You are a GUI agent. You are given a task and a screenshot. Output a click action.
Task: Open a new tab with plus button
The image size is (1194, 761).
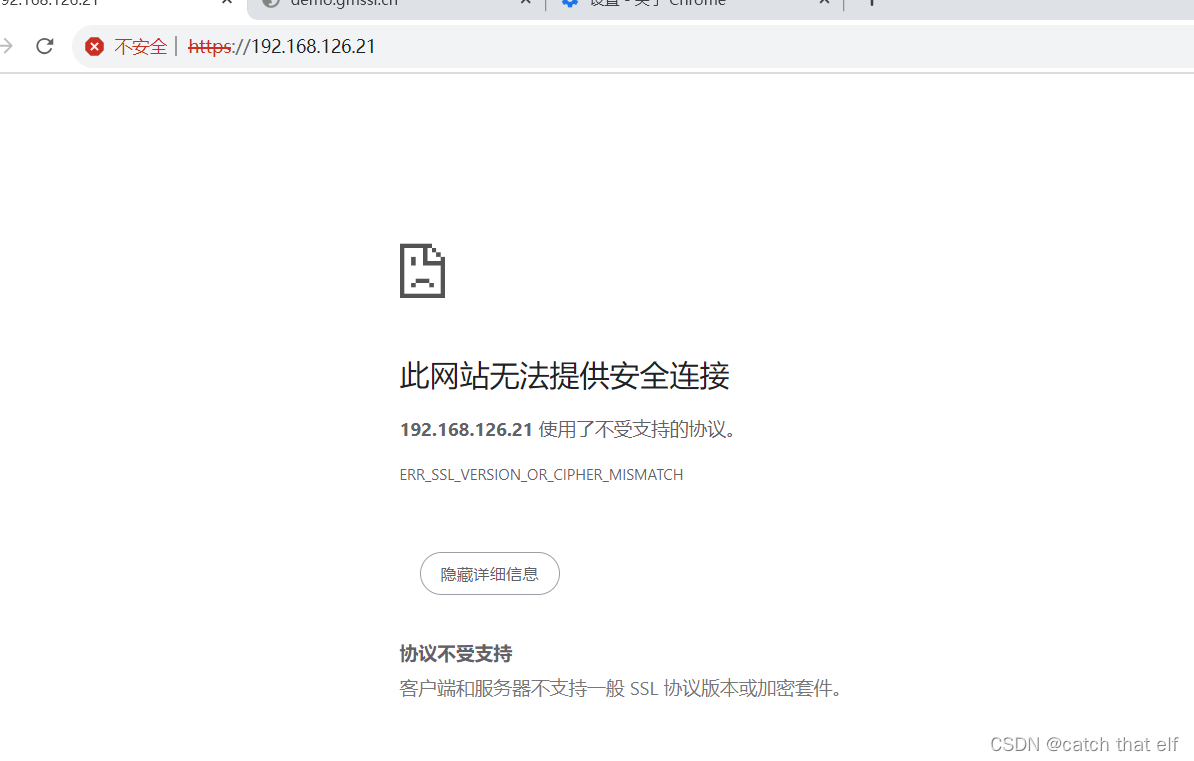tap(872, 4)
